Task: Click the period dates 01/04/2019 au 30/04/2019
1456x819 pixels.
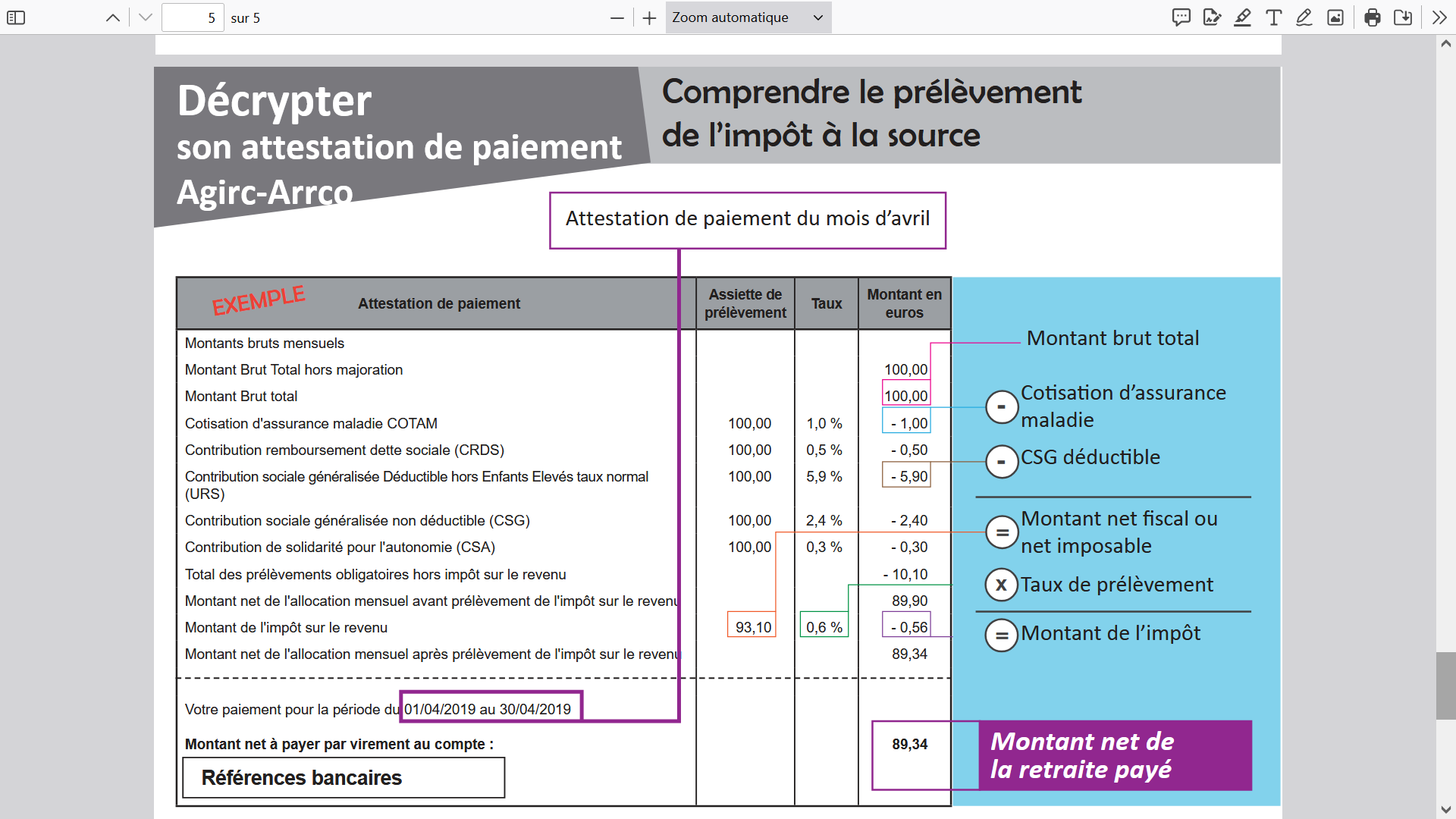Action: click(488, 709)
